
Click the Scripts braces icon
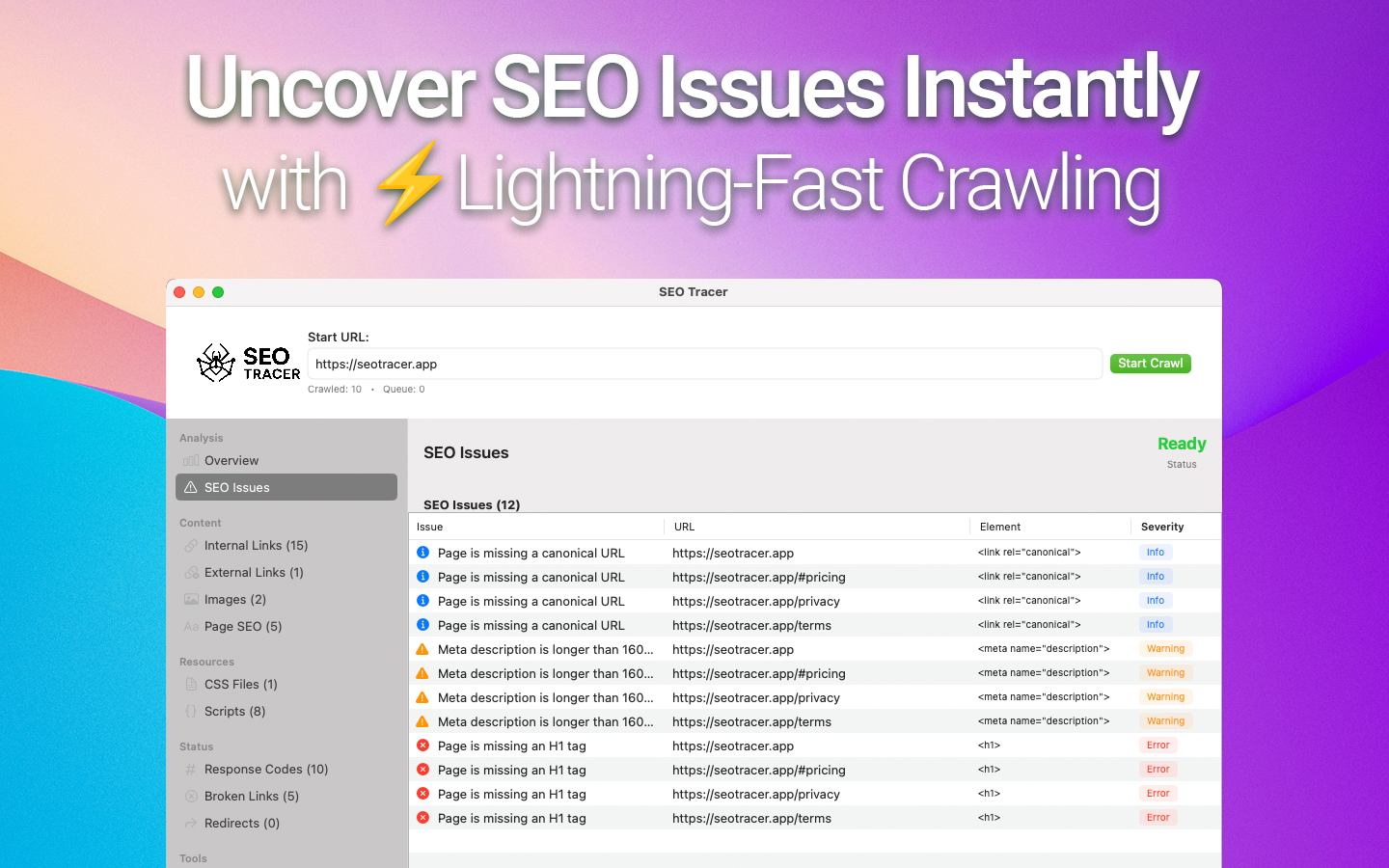point(191,712)
